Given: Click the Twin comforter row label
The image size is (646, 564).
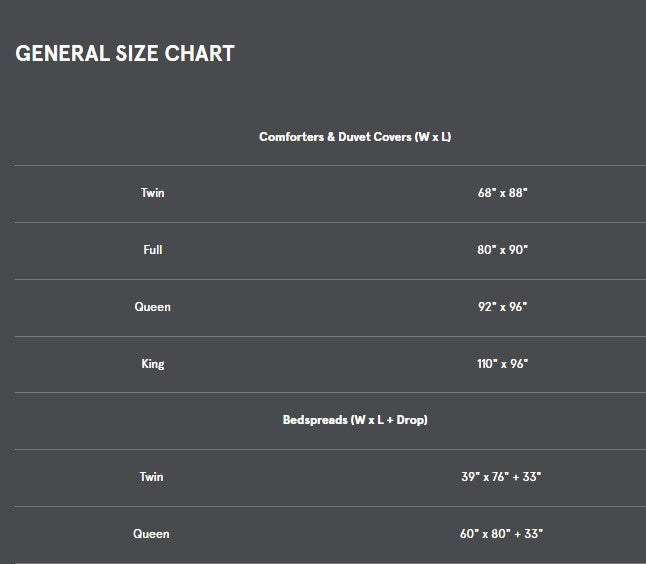Looking at the screenshot, I should tap(152, 193).
